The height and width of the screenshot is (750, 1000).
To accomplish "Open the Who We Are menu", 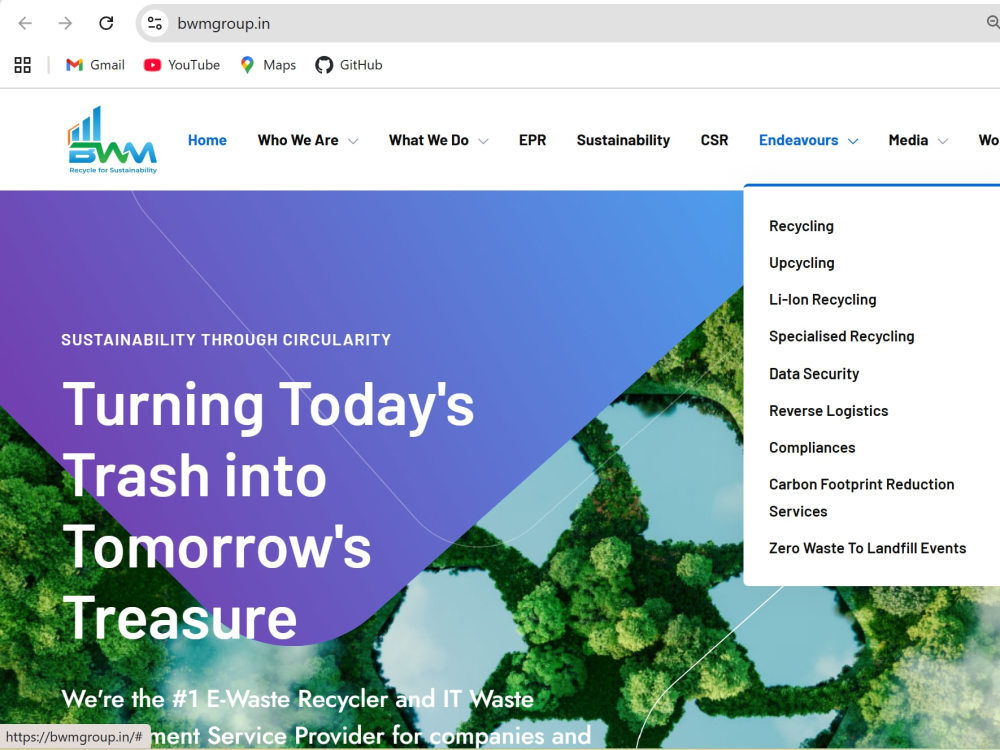I will click(x=298, y=140).
